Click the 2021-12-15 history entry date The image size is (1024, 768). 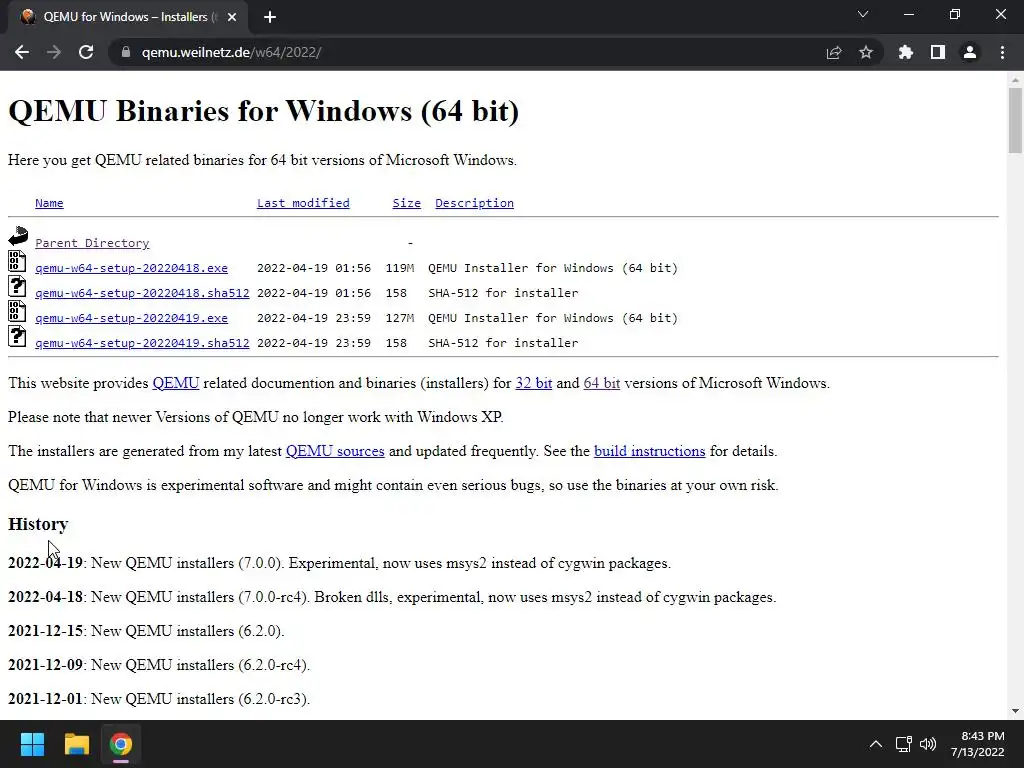(45, 631)
